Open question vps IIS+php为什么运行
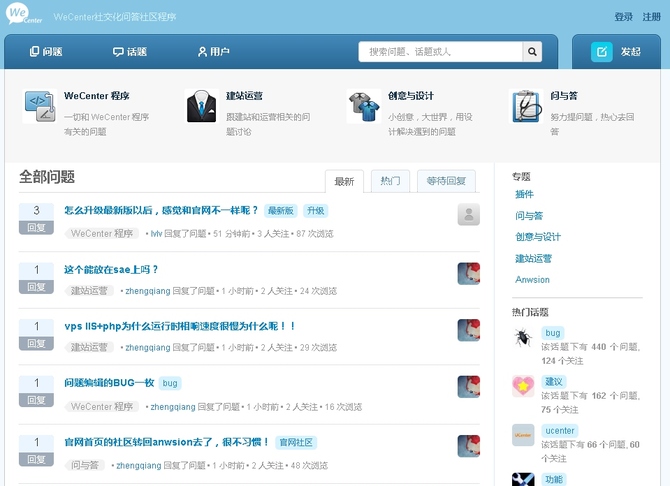 point(179,326)
